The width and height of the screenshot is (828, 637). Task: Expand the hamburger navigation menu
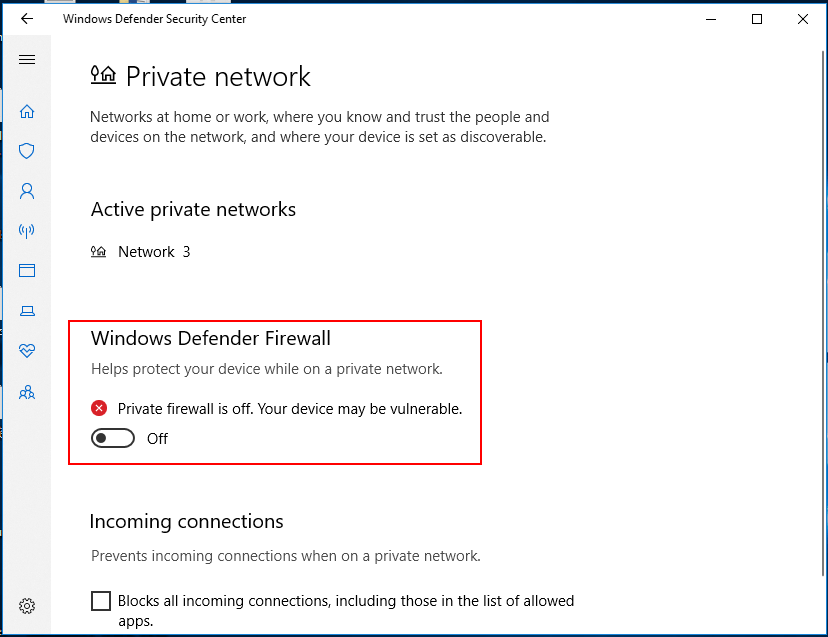tap(27, 60)
